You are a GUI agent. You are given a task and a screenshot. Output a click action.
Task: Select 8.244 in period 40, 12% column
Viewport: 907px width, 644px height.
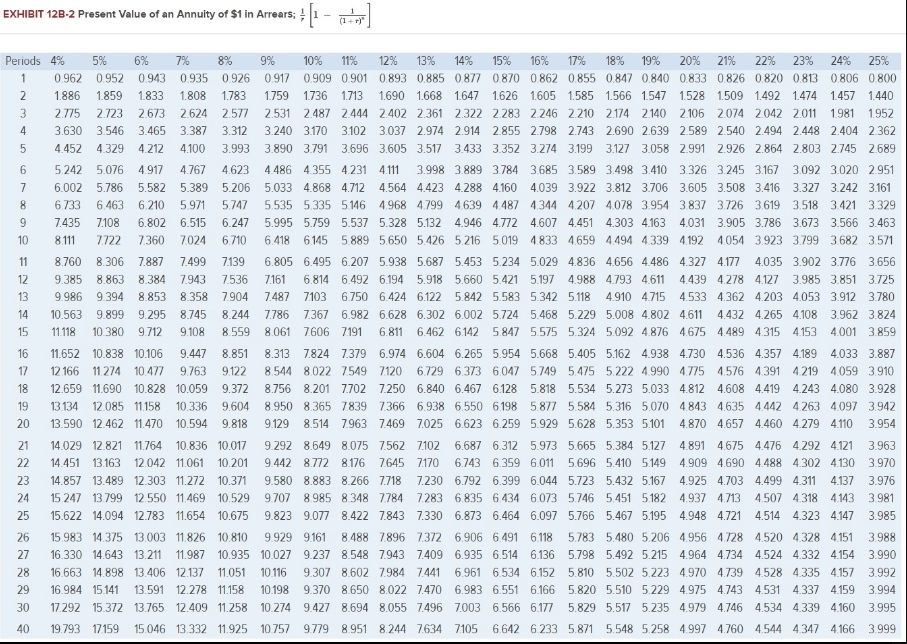coord(393,628)
